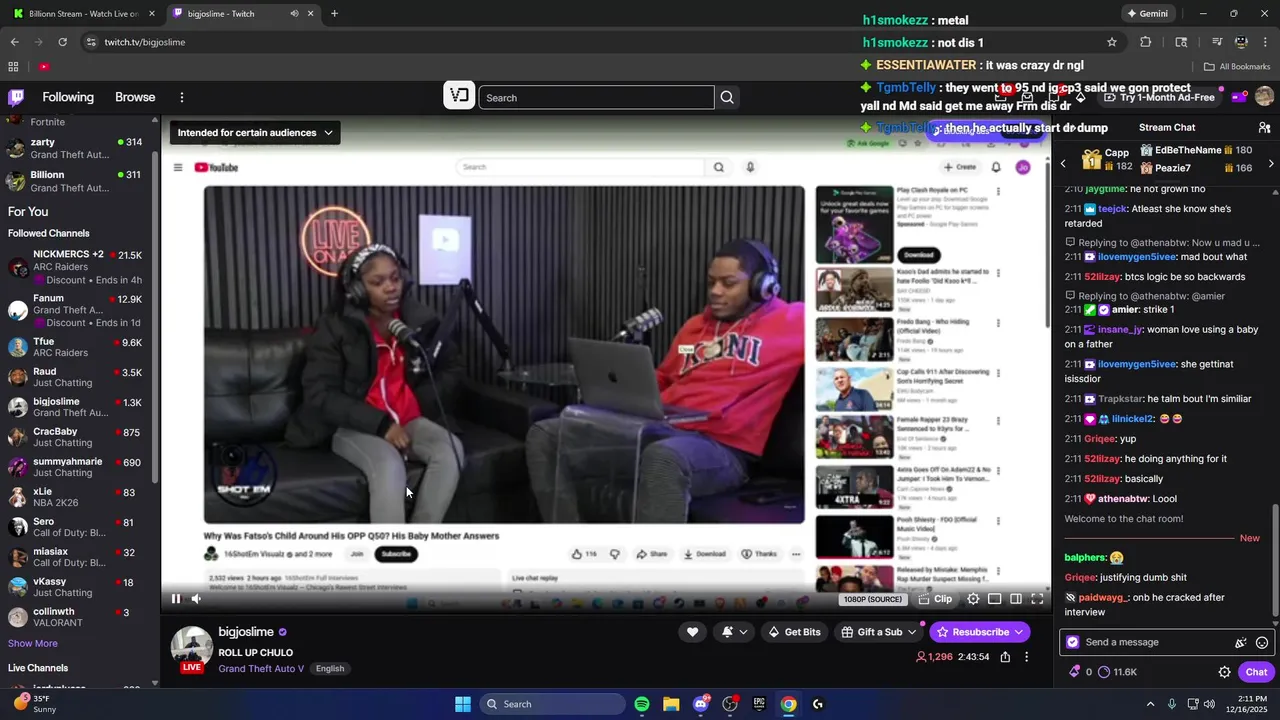
Task: Open Spotify from the taskbar
Action: click(x=642, y=704)
